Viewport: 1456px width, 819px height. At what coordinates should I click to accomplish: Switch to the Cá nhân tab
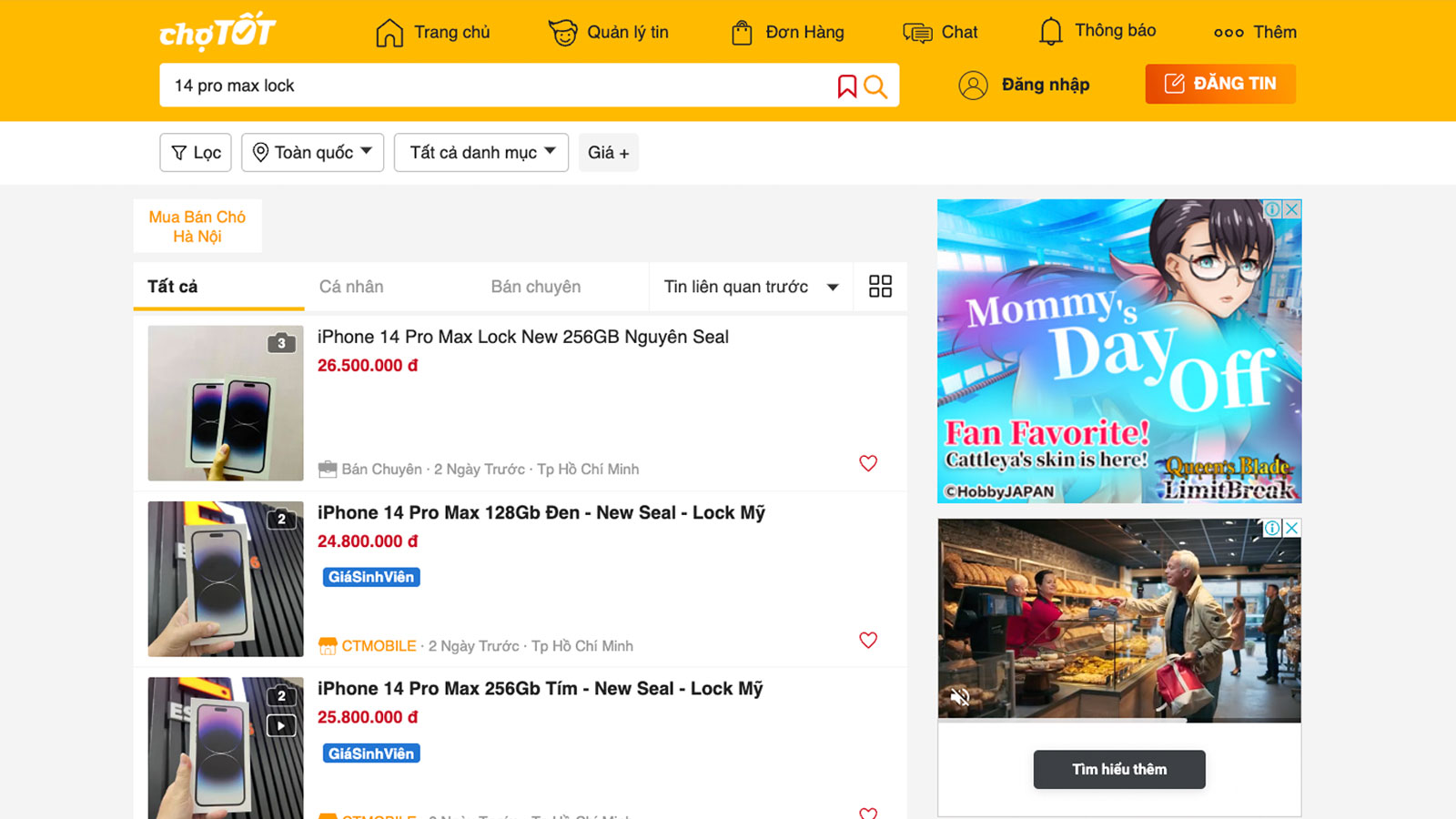click(351, 287)
